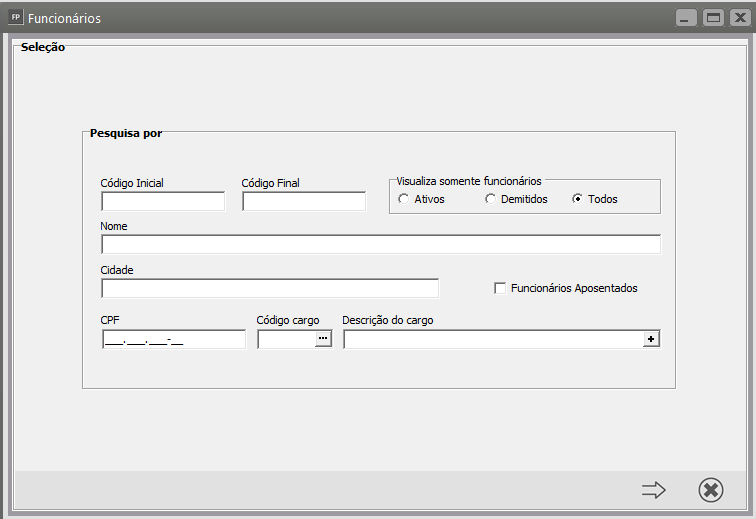756x519 pixels.
Task: Click into the Nome text field
Action: coord(381,245)
